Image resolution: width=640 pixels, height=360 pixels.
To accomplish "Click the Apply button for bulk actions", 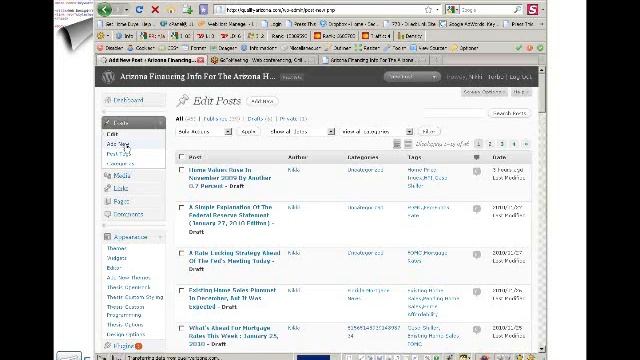I will [x=248, y=131].
